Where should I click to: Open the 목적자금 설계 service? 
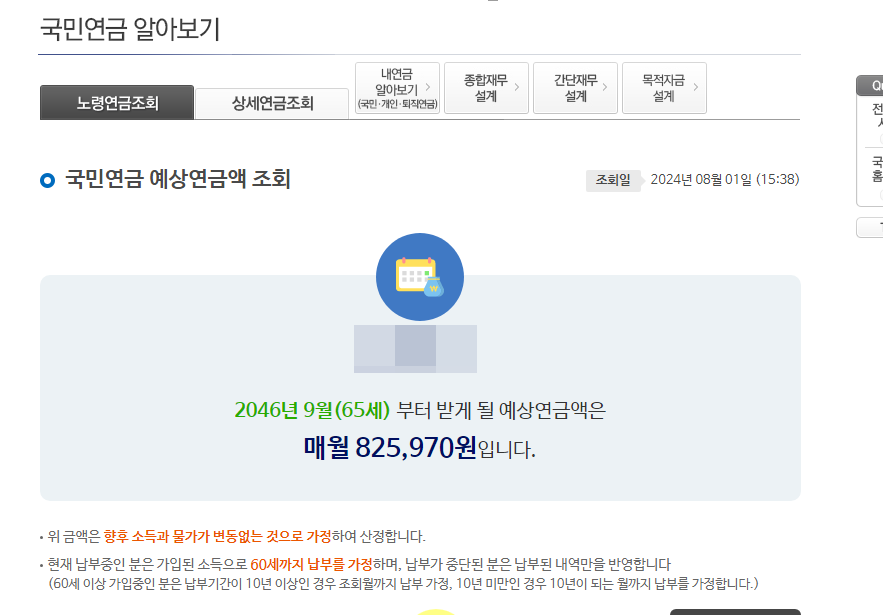664,88
